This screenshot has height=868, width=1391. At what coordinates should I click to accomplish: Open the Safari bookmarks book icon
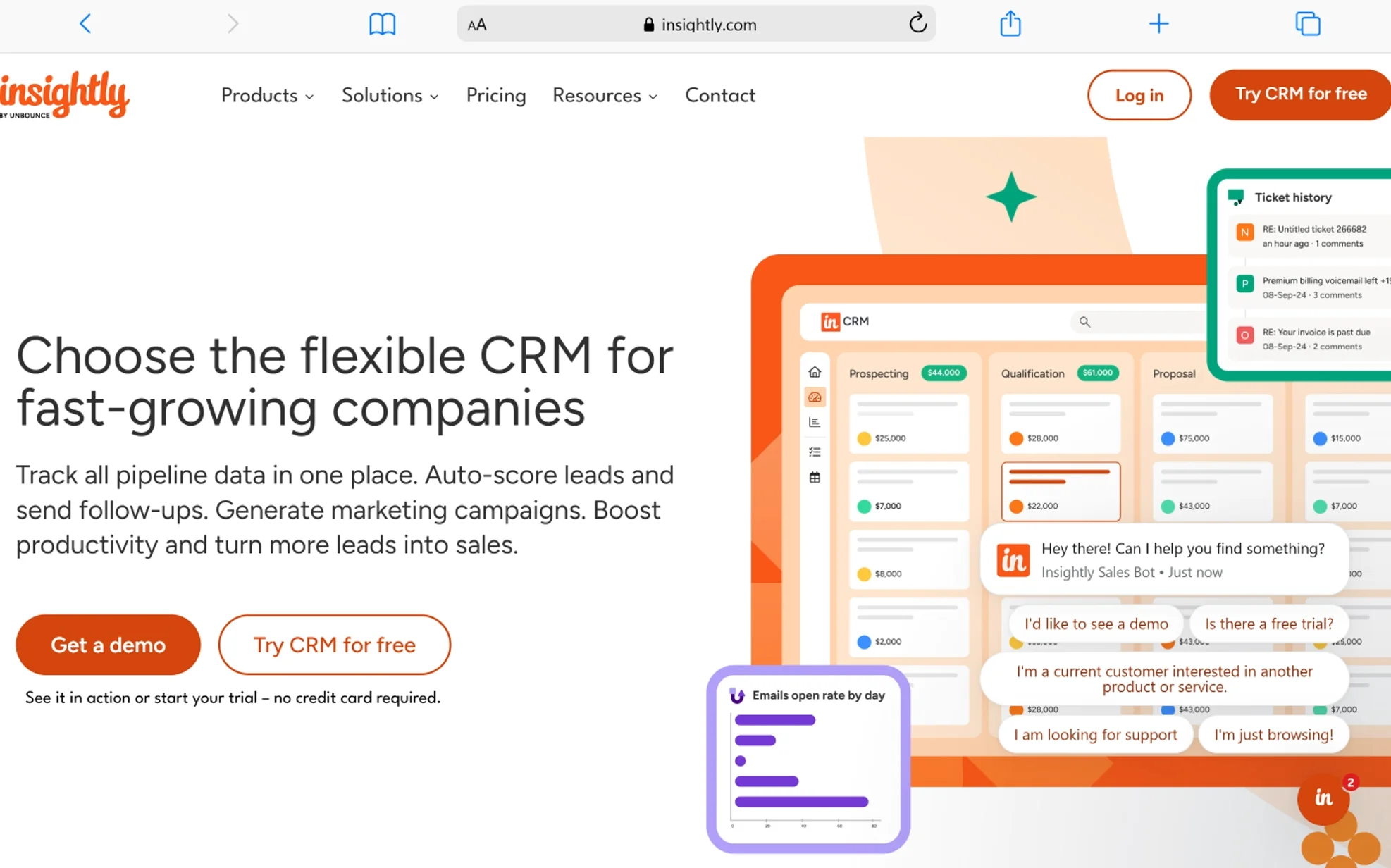pyautogui.click(x=382, y=24)
